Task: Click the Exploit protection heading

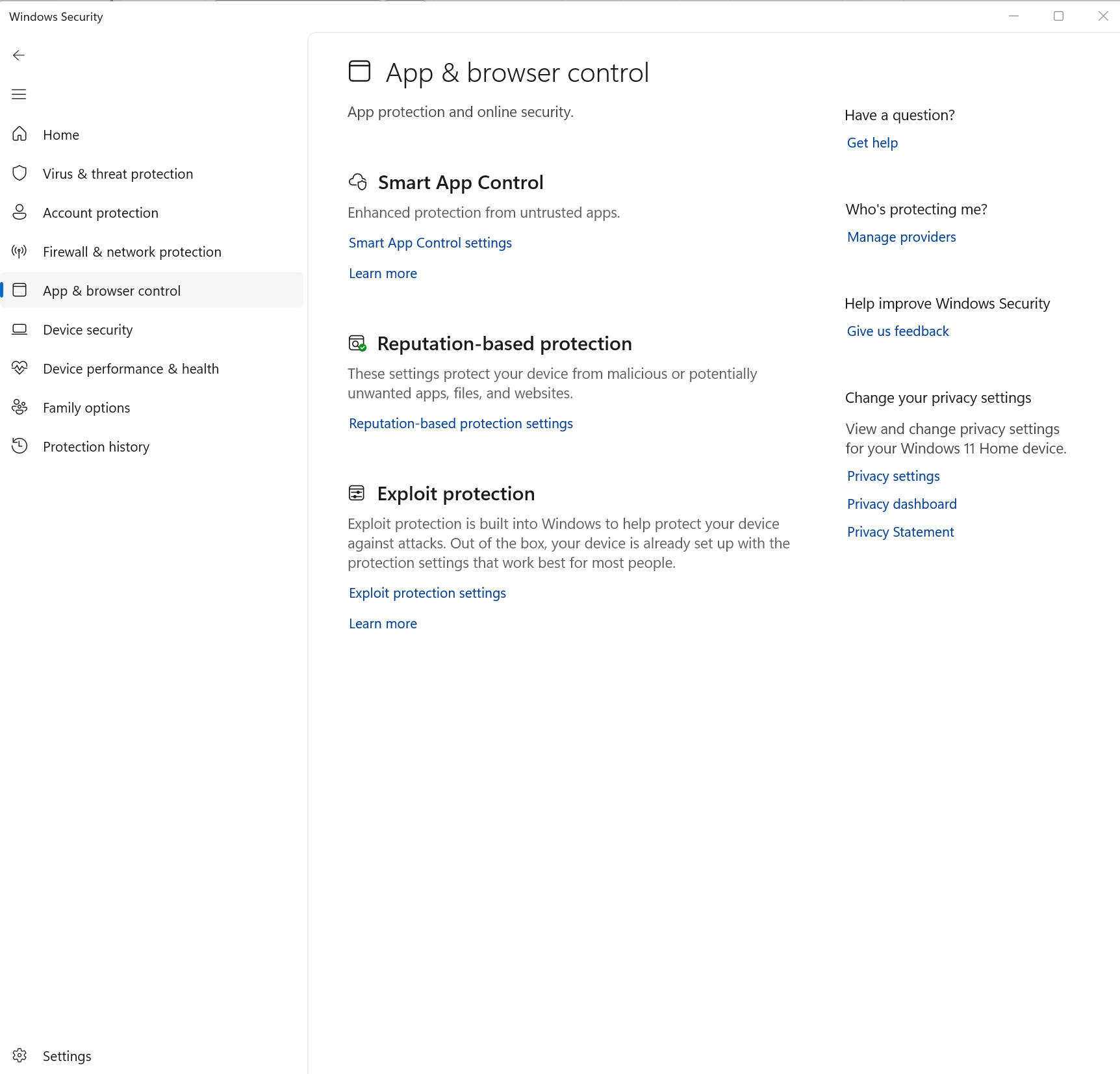Action: [455, 494]
